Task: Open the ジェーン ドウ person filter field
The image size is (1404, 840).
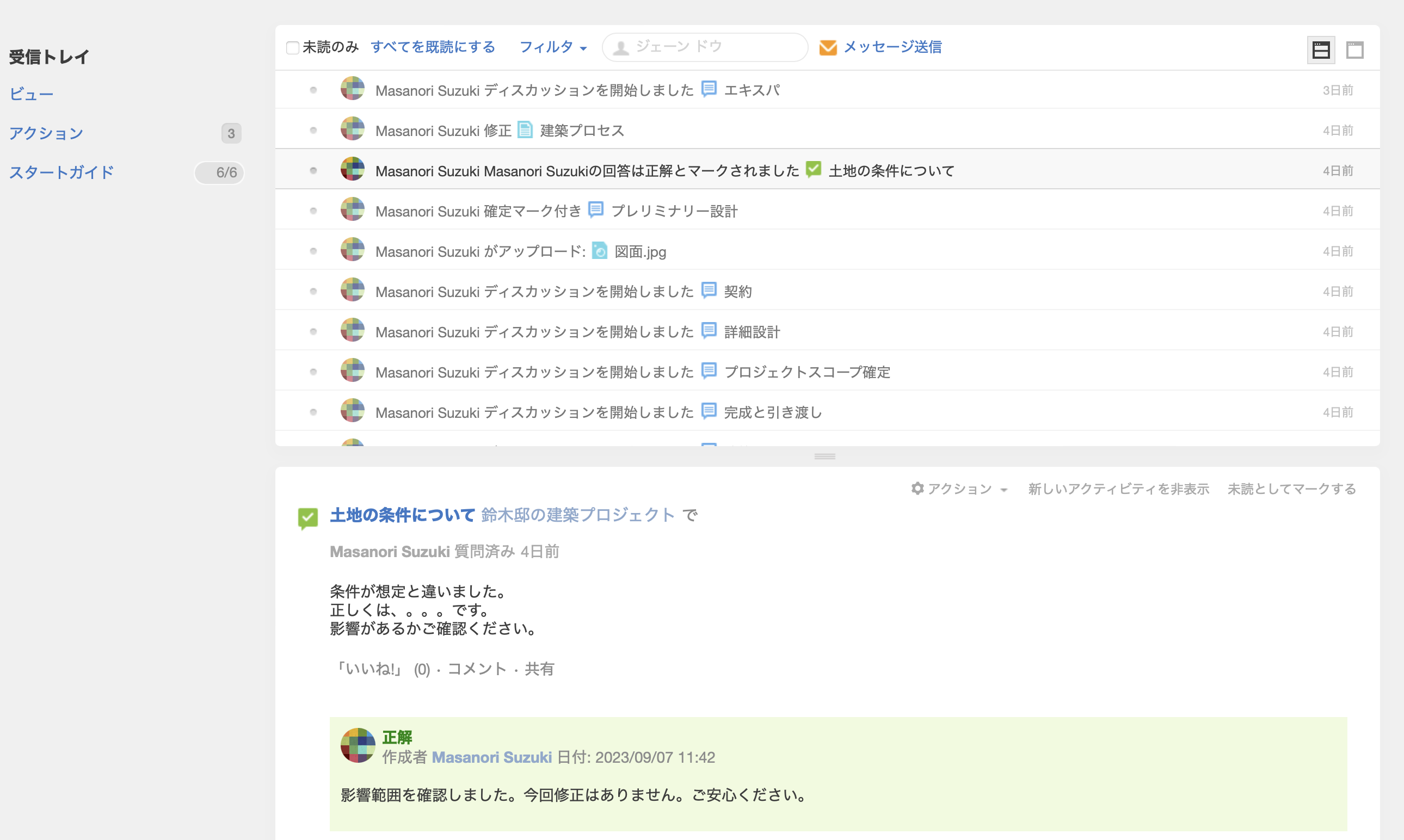Action: click(x=704, y=47)
